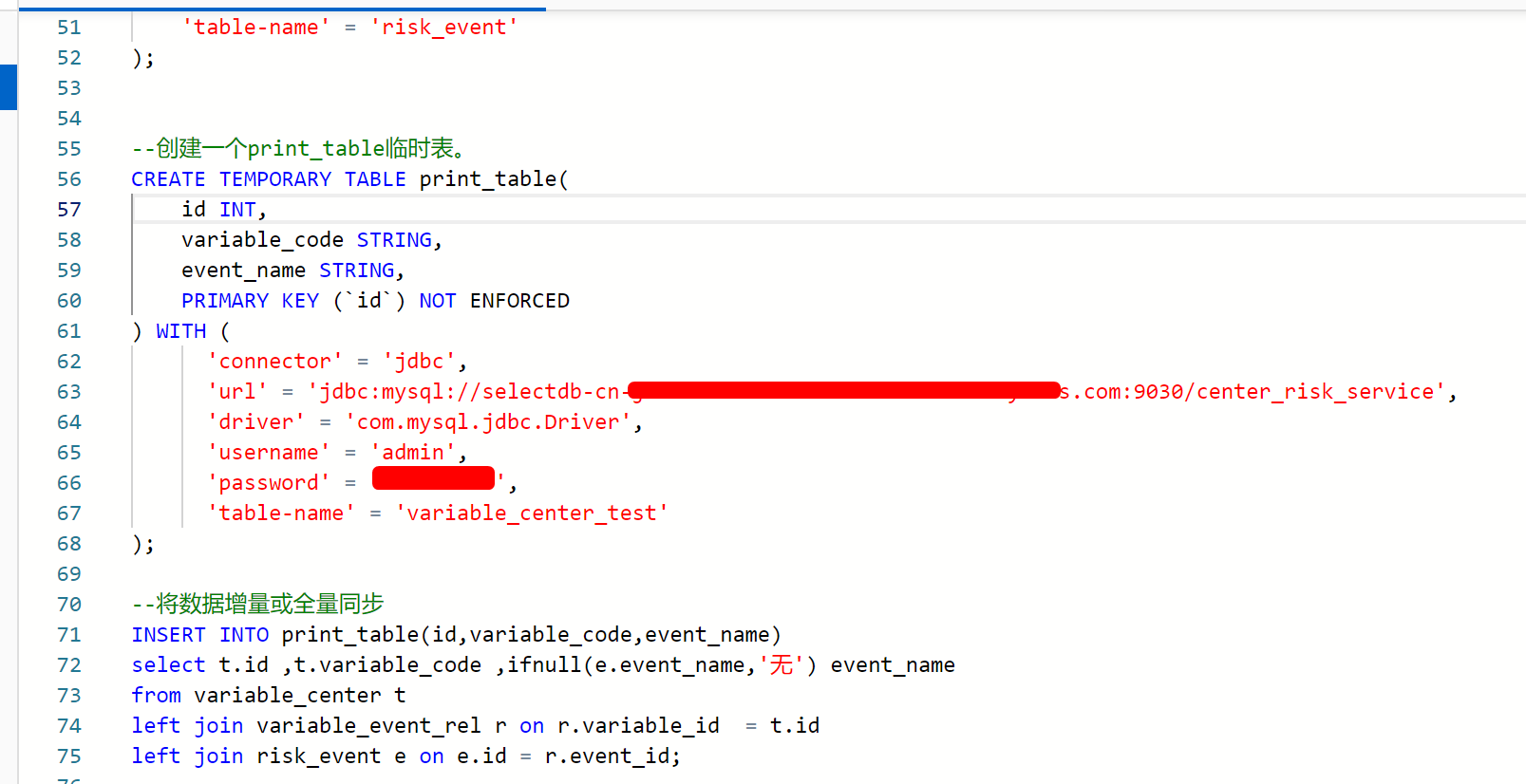Click the 'risk_event' table-name value
The width and height of the screenshot is (1526, 784).
(444, 28)
